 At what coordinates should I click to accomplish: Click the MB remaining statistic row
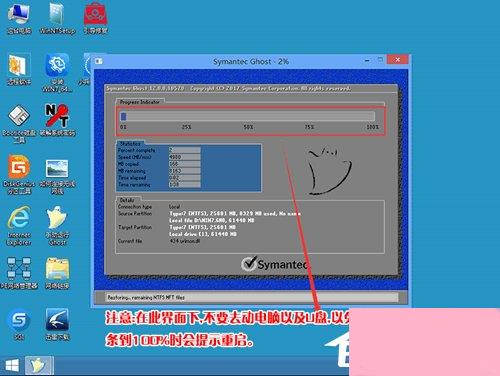(159, 171)
